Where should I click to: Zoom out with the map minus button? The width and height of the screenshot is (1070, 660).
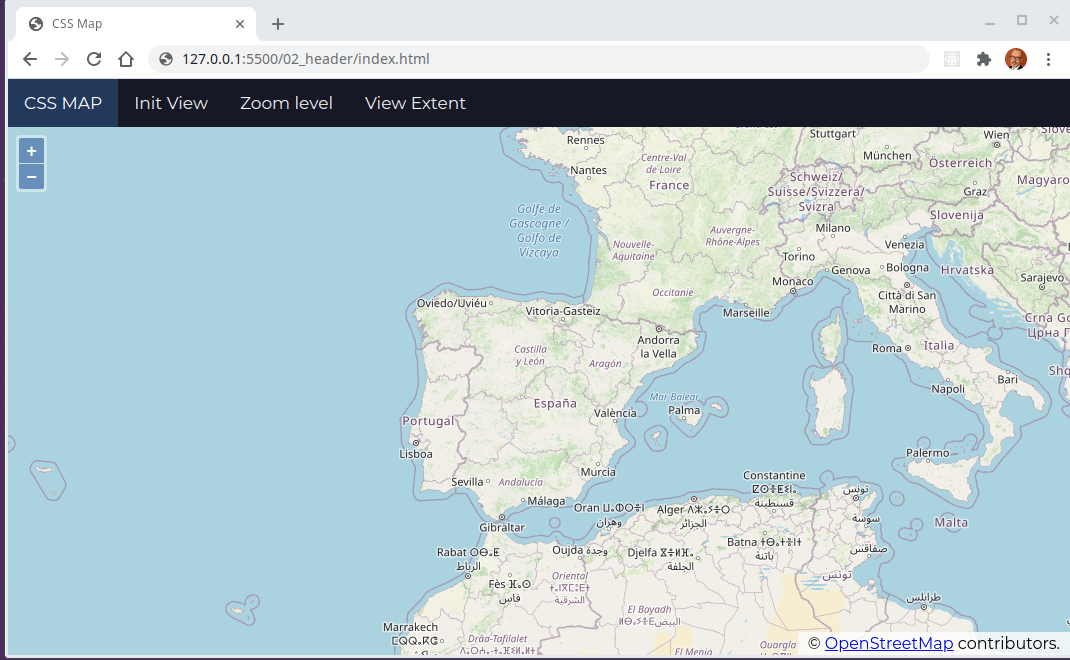[31, 177]
